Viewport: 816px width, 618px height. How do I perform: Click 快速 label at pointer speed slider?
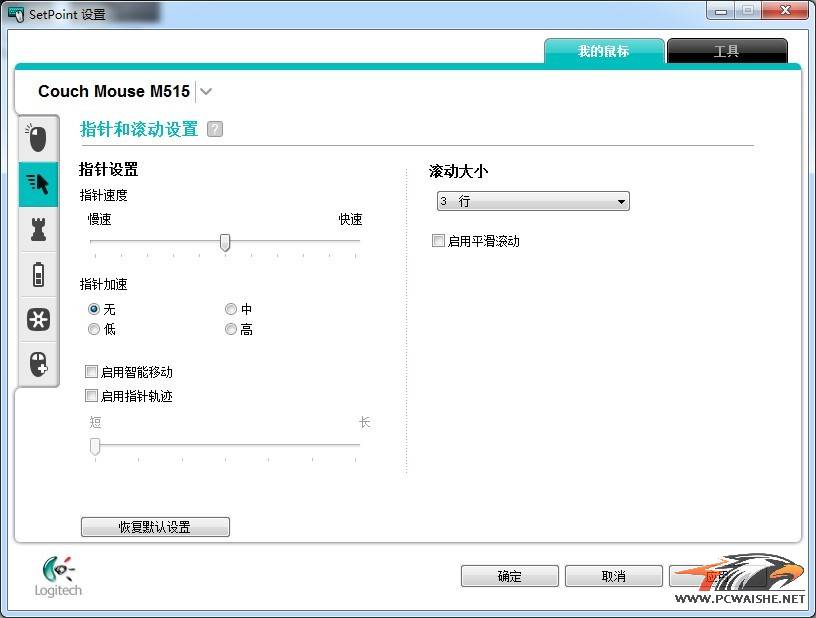coord(350,219)
